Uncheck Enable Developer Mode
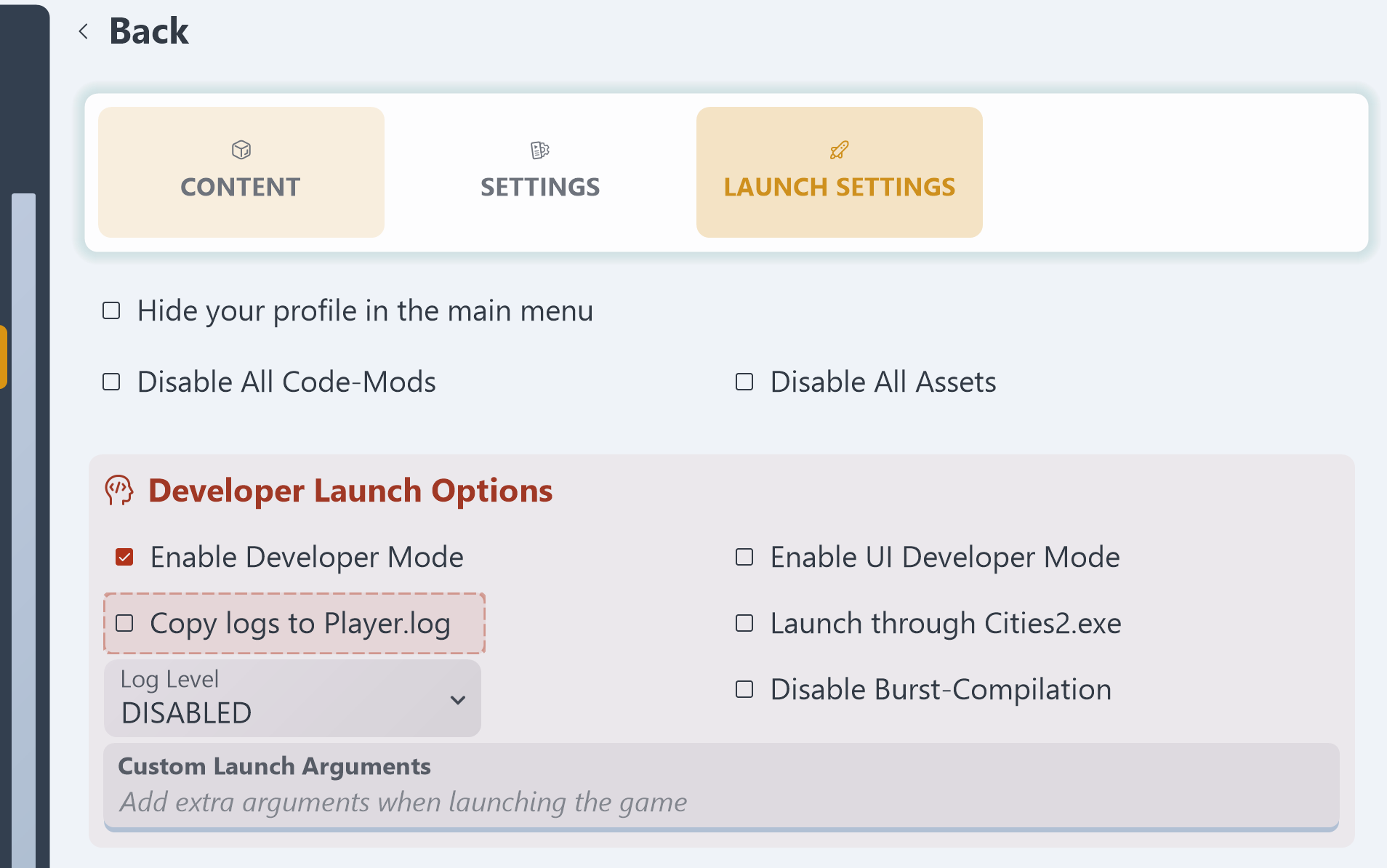 (x=124, y=558)
